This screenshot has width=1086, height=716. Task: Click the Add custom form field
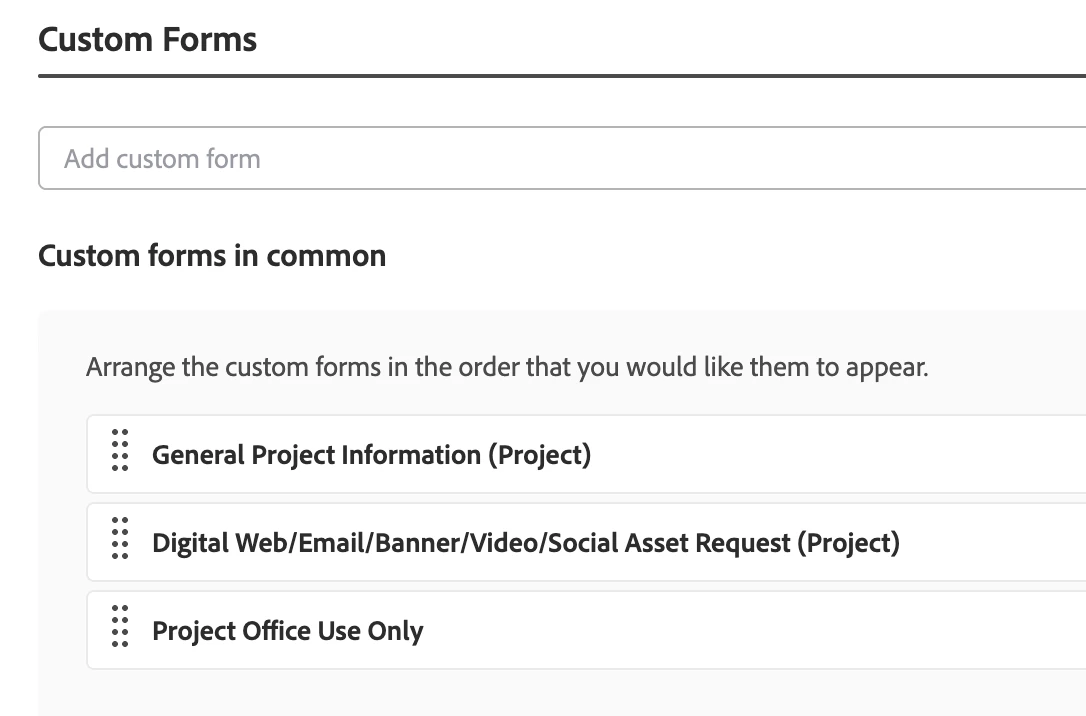click(560, 158)
